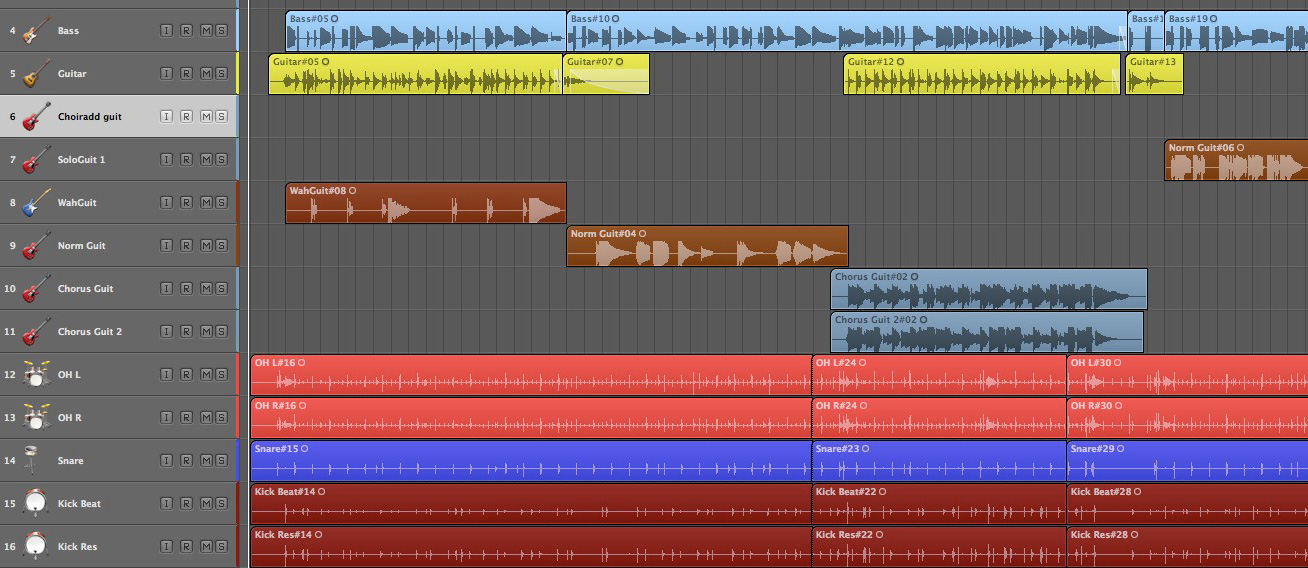The image size is (1308, 568).
Task: Select the Chorus Guit 2#02 region
Action: click(987, 332)
